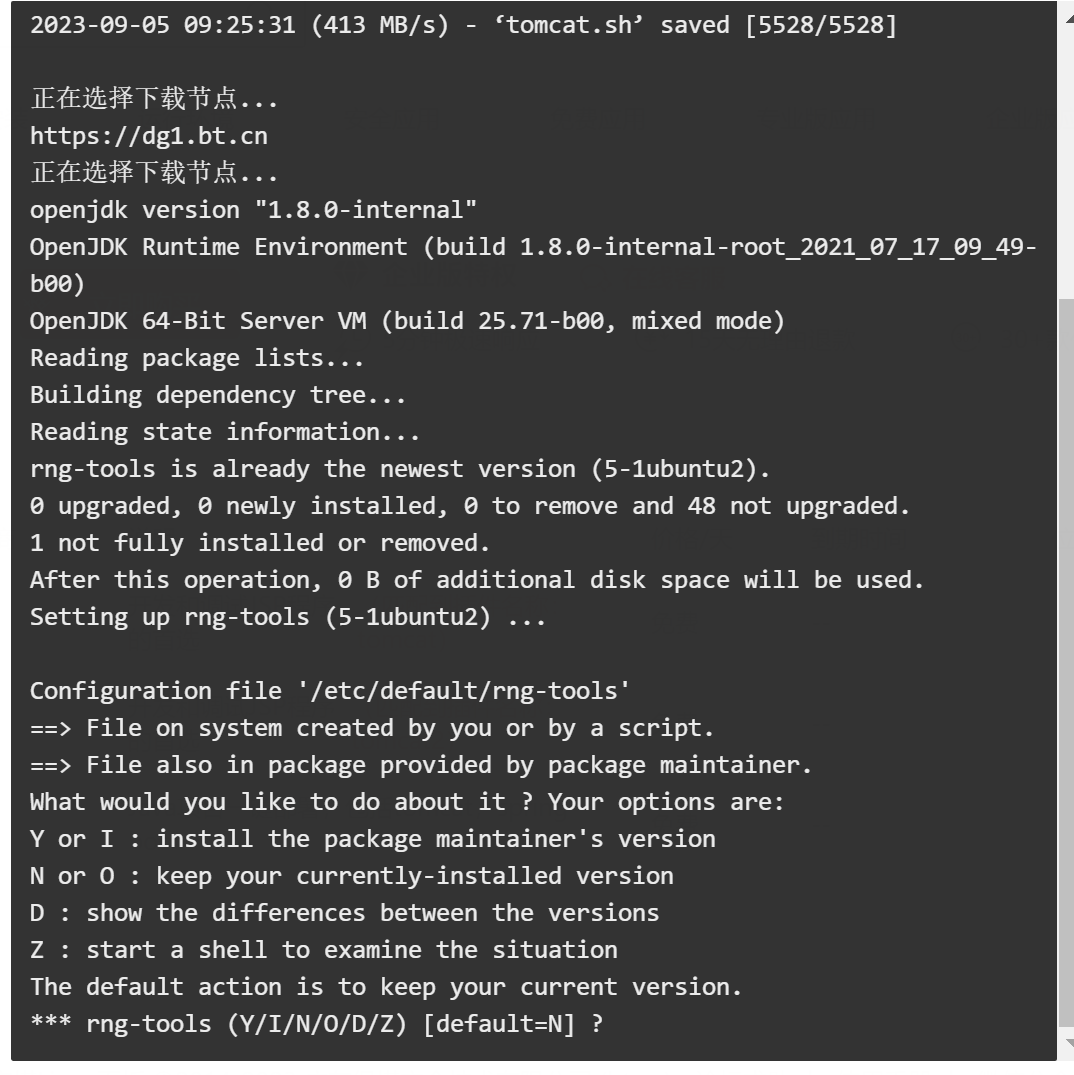The image size is (1074, 1075).
Task: Click the 'Setting up rng-tools' line
Action: pyautogui.click(x=288, y=617)
